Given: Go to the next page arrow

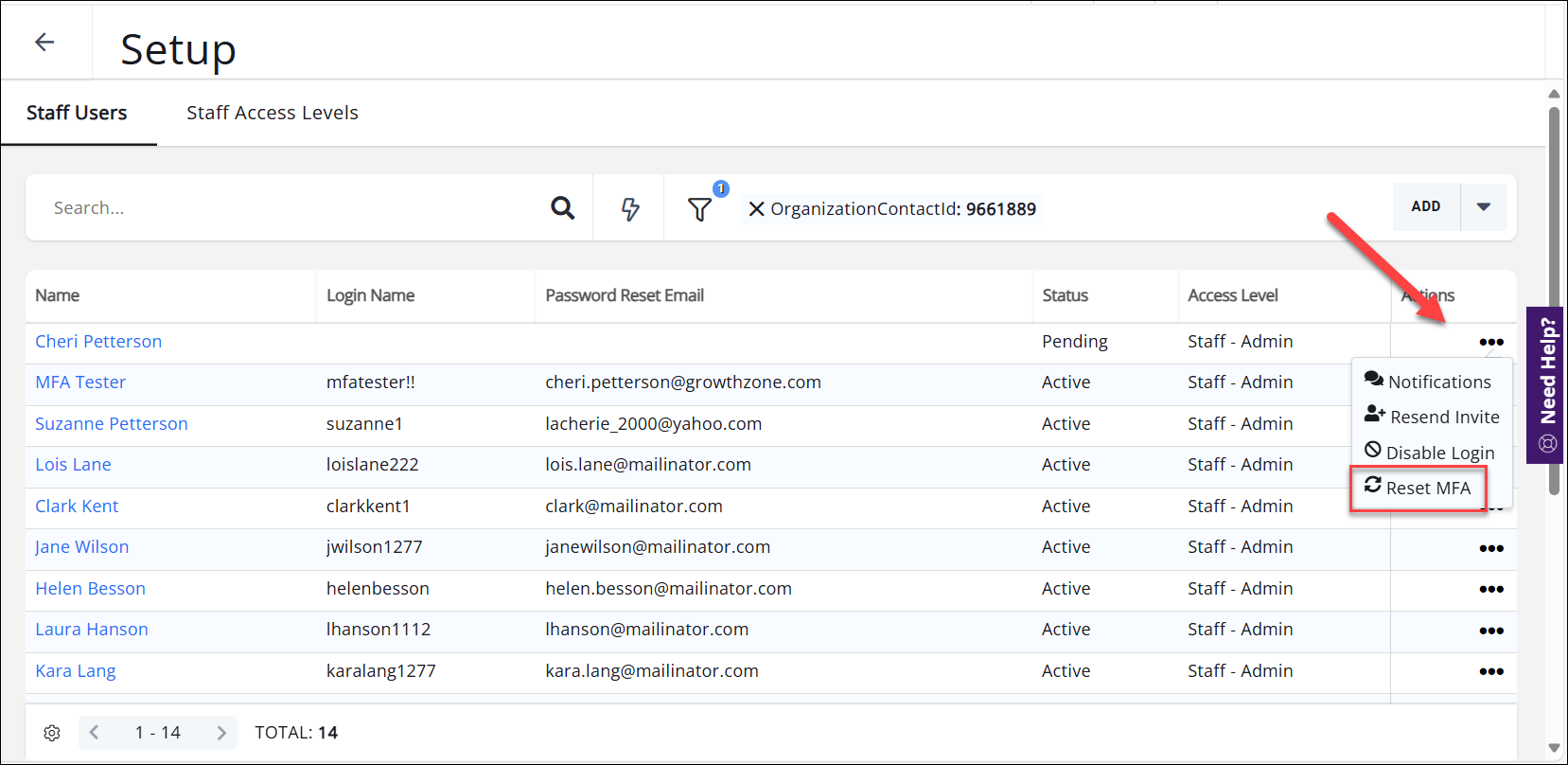Looking at the screenshot, I should 221,733.
